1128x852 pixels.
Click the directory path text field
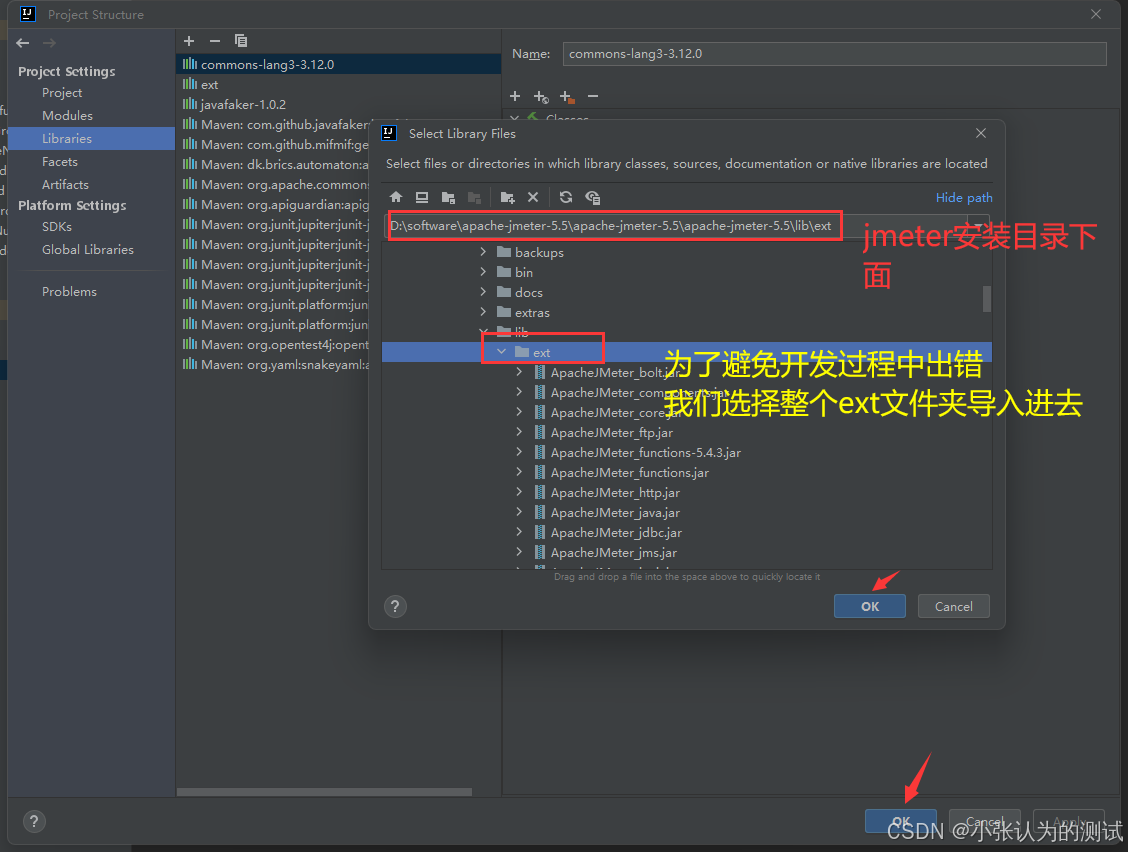(676, 226)
